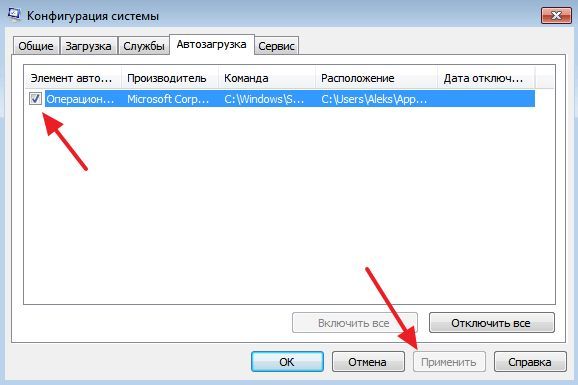578x385 pixels.
Task: Go to the Службы tab
Action: [x=144, y=46]
